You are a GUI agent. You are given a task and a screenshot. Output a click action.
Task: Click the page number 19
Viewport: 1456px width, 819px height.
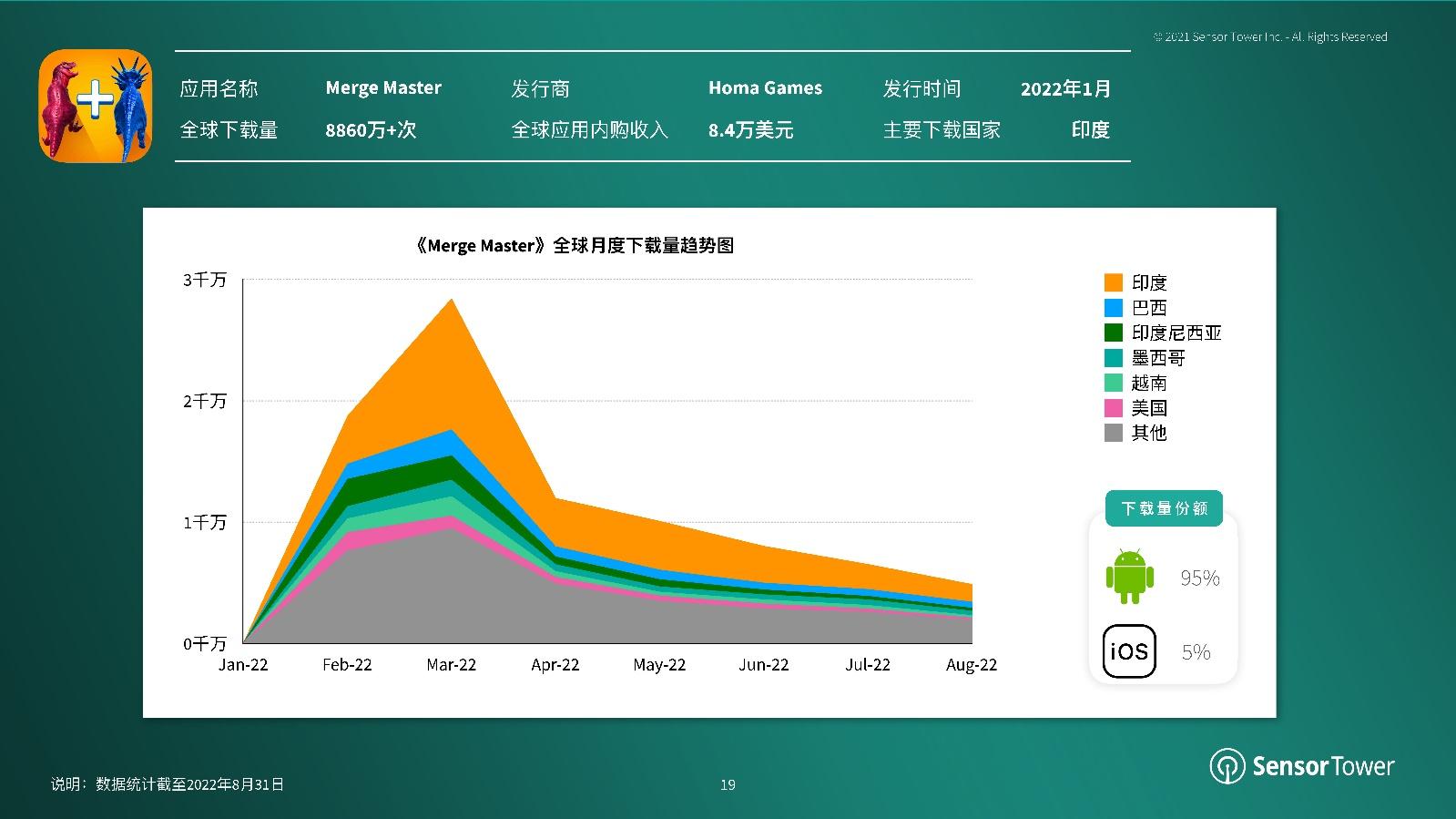[x=728, y=784]
